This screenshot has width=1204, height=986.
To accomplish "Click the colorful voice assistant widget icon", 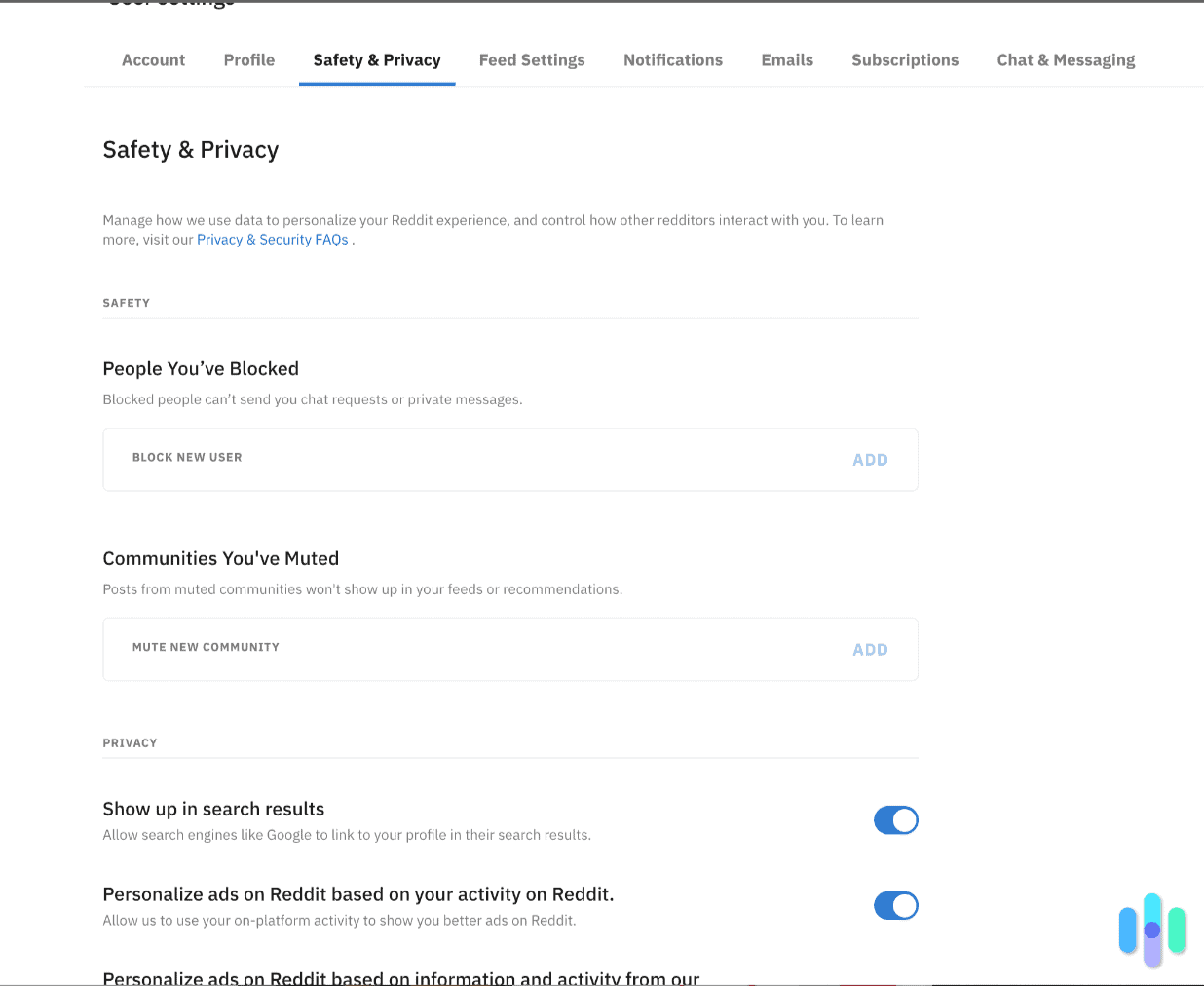I will coord(1152,930).
